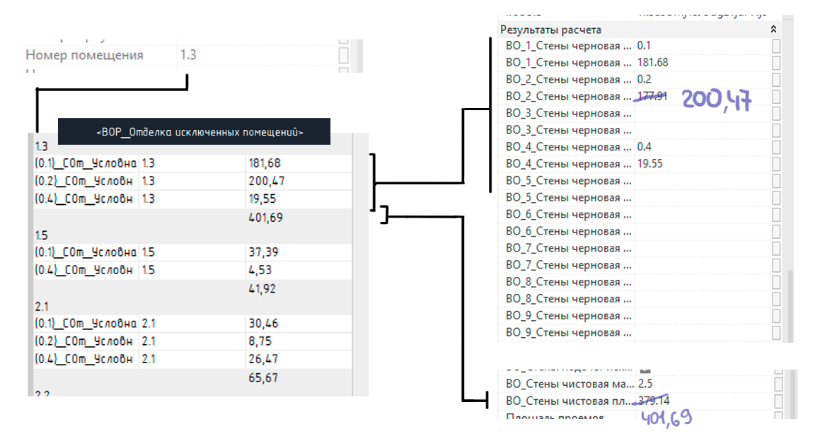Click the small button in the 19.55 property row
Screen dimensions: 815x438
pyautogui.click(x=776, y=164)
